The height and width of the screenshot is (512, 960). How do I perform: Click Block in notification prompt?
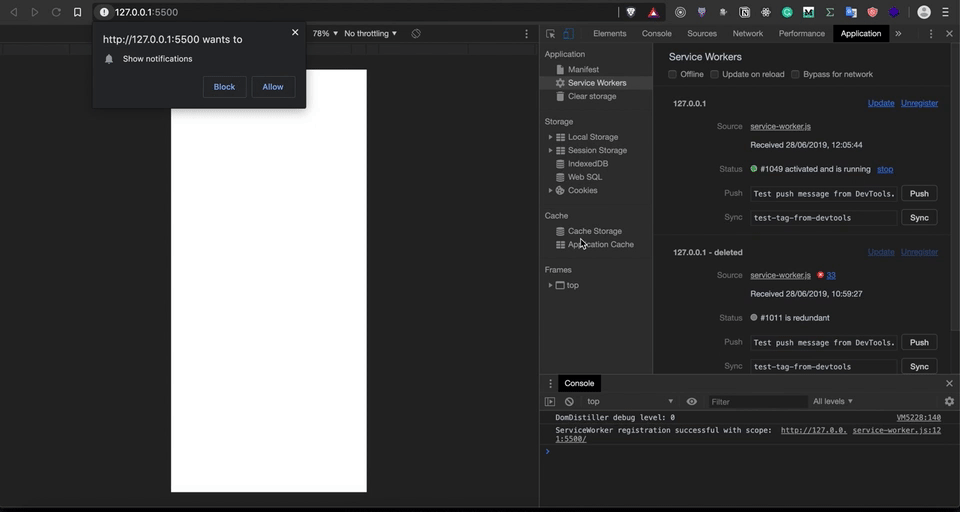click(x=224, y=87)
